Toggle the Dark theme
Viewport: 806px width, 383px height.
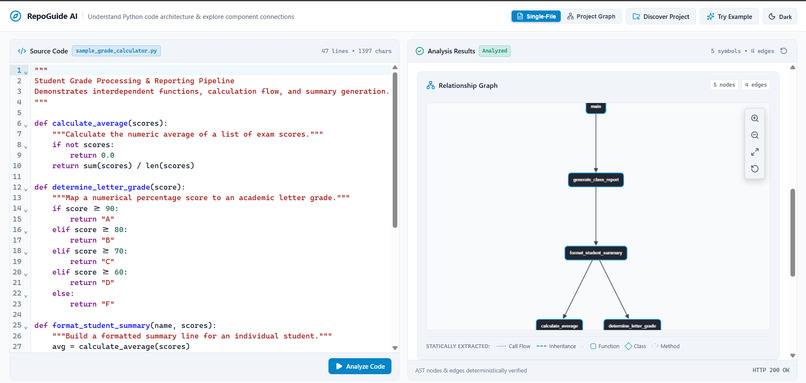780,16
